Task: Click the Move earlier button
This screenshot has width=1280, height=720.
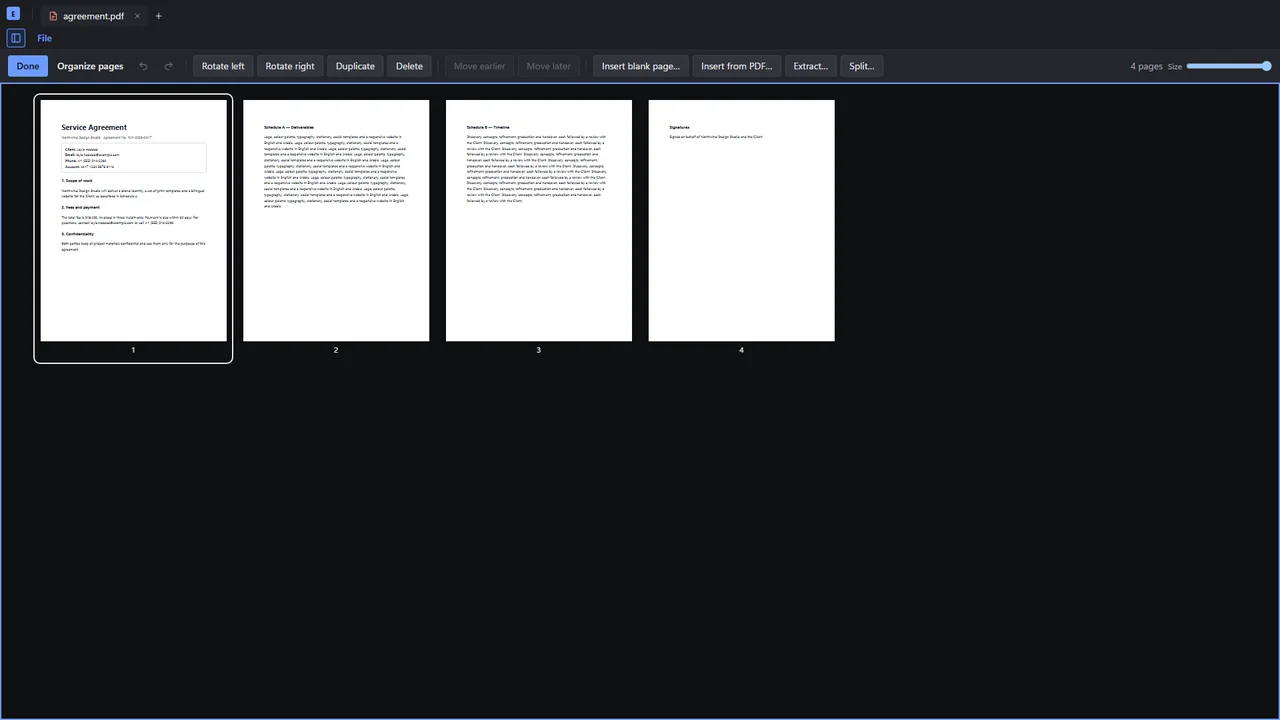Action: (479, 66)
